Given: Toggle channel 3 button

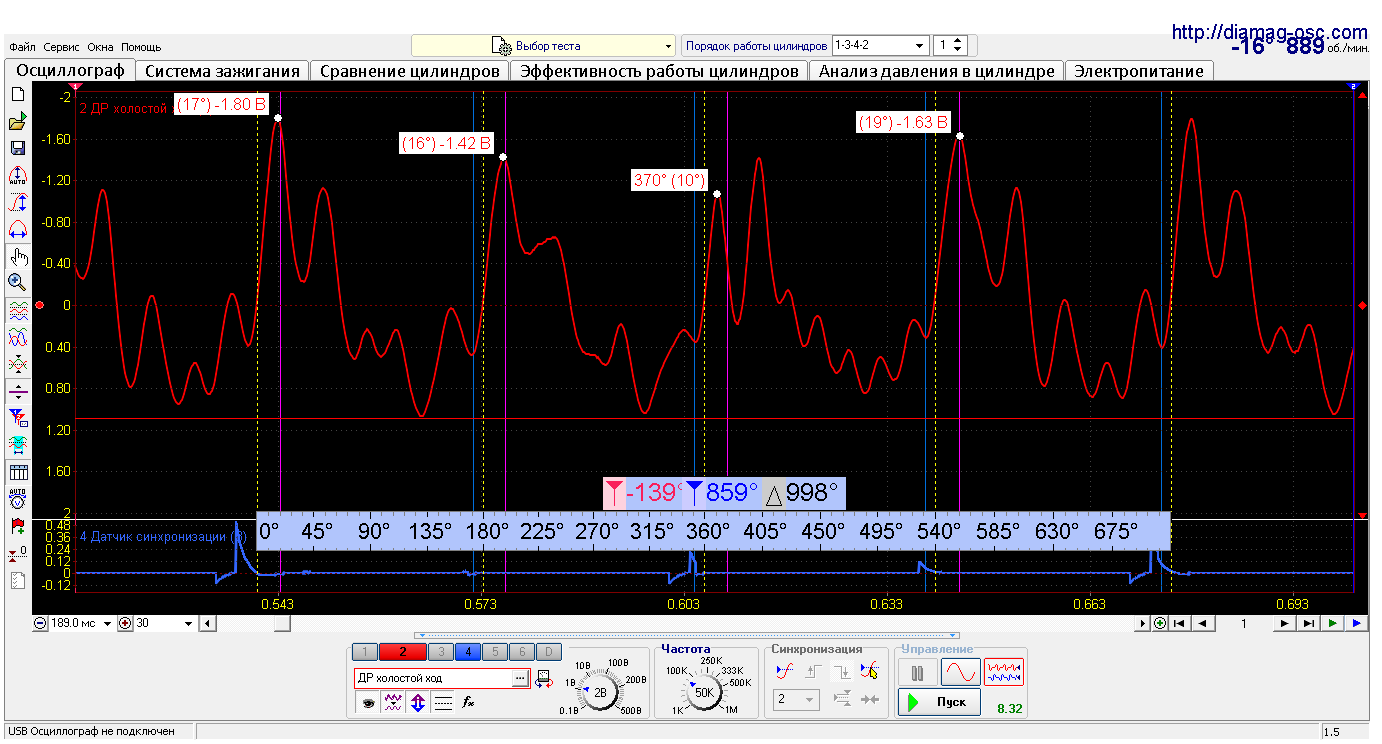Looking at the screenshot, I should pos(441,652).
